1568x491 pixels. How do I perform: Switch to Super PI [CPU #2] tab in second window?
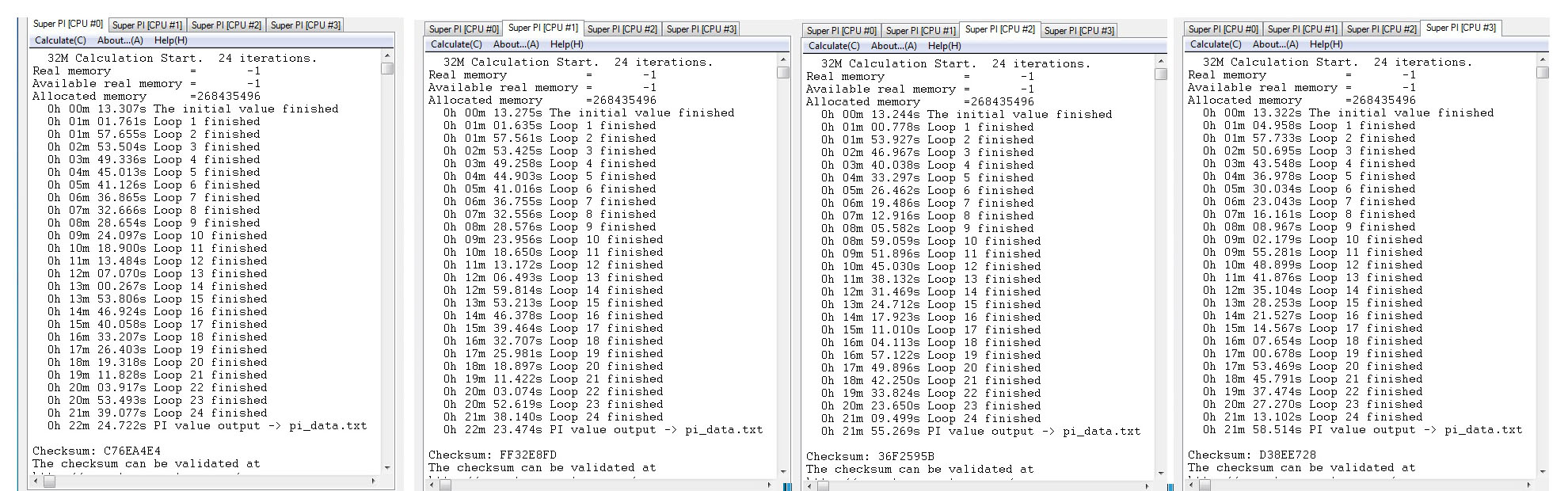pos(622,29)
